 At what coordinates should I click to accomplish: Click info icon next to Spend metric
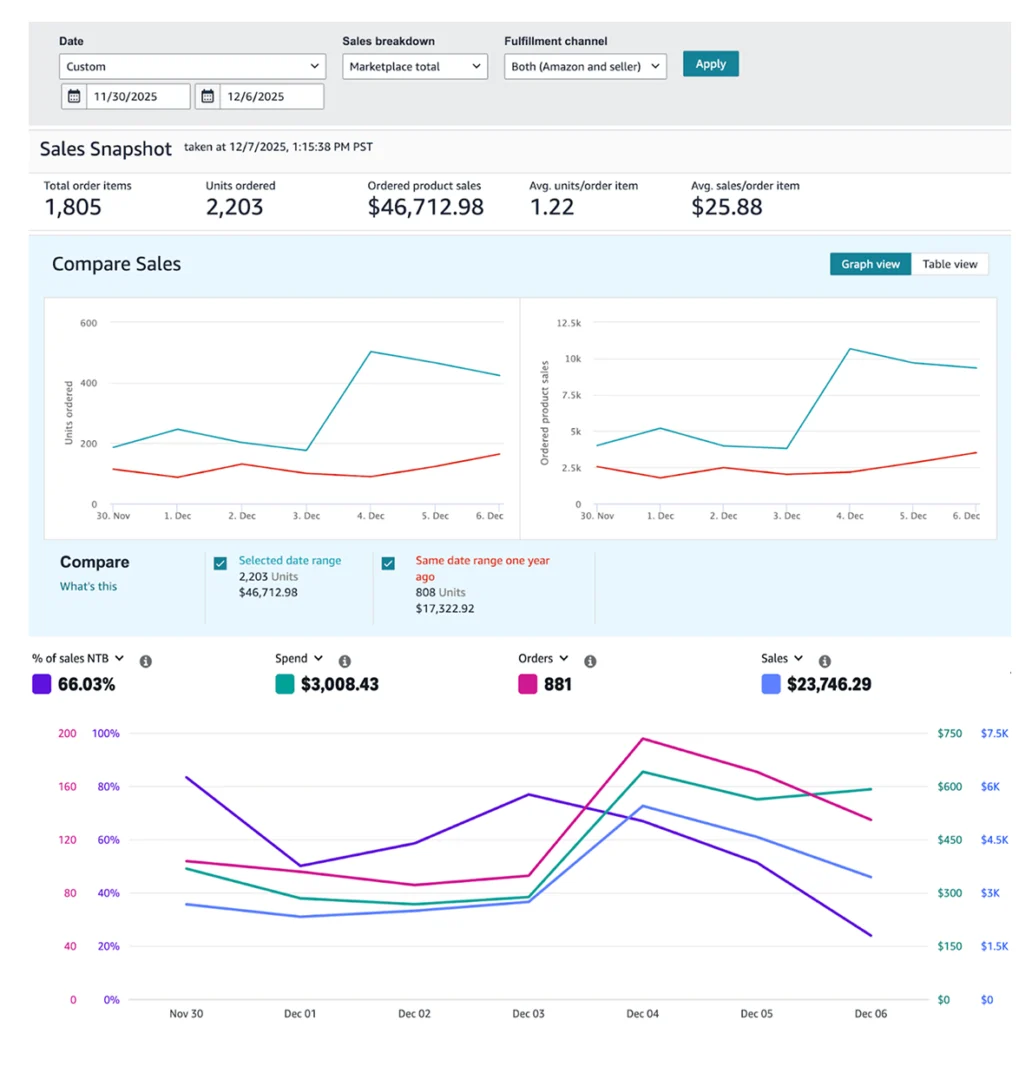pyautogui.click(x=345, y=661)
